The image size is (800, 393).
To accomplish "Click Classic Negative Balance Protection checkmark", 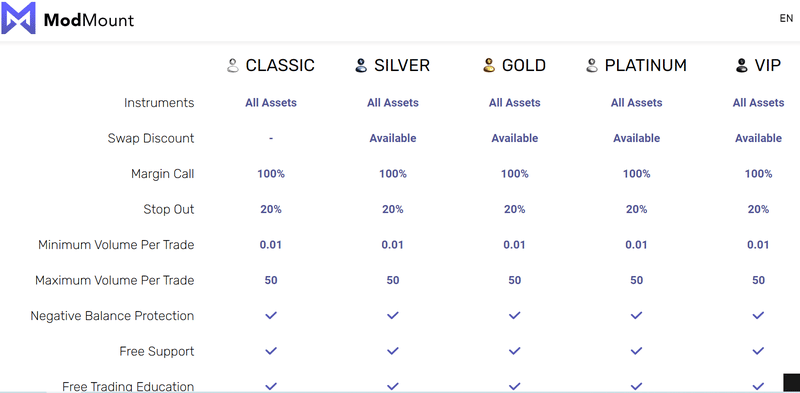I will point(271,315).
